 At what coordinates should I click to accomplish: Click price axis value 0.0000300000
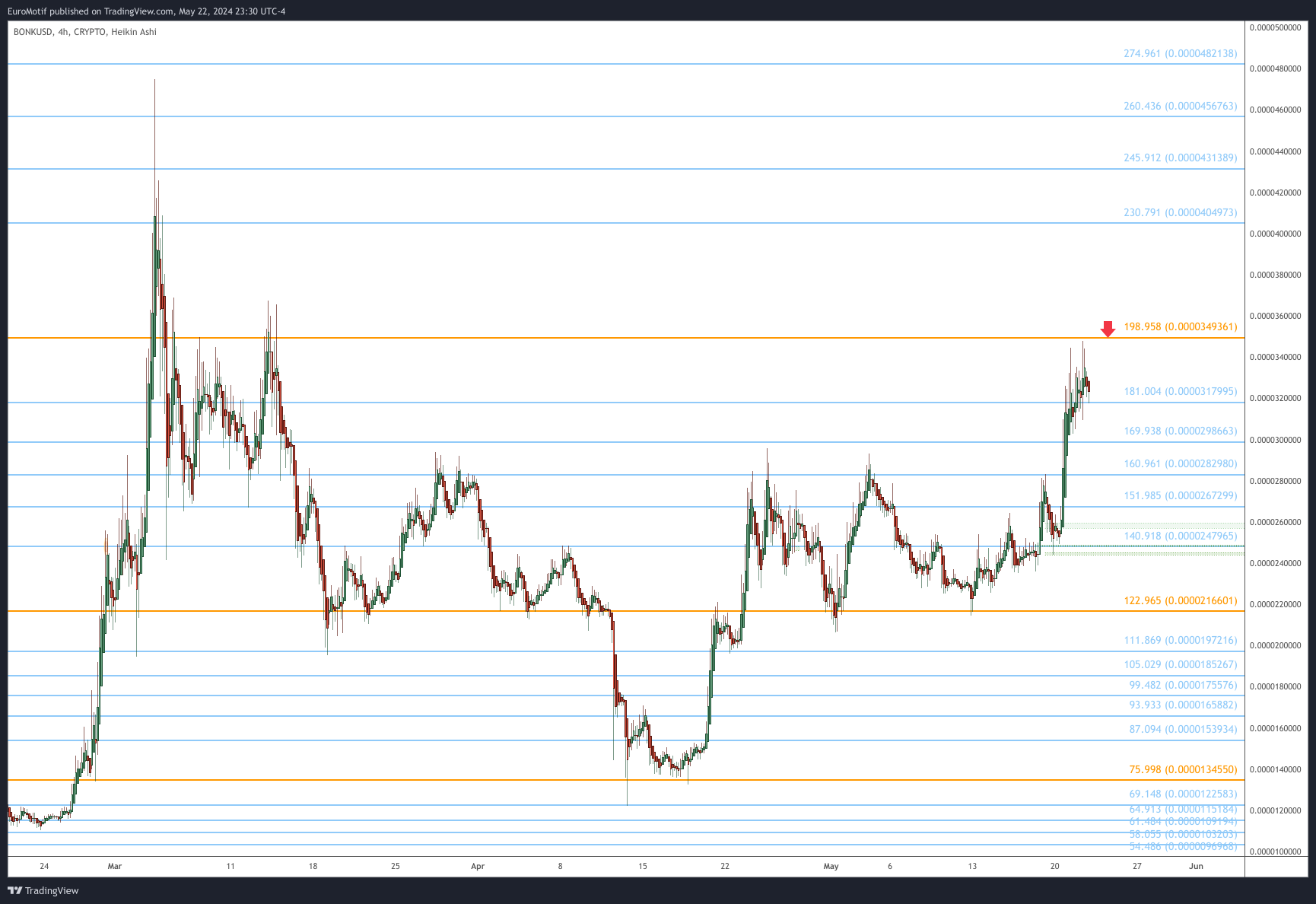point(1276,440)
